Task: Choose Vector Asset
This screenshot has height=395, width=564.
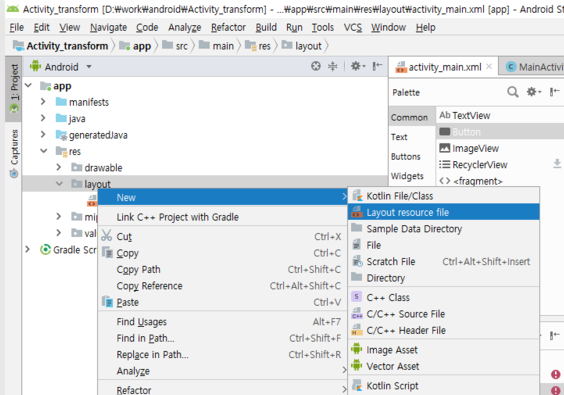Action: tap(444, 366)
